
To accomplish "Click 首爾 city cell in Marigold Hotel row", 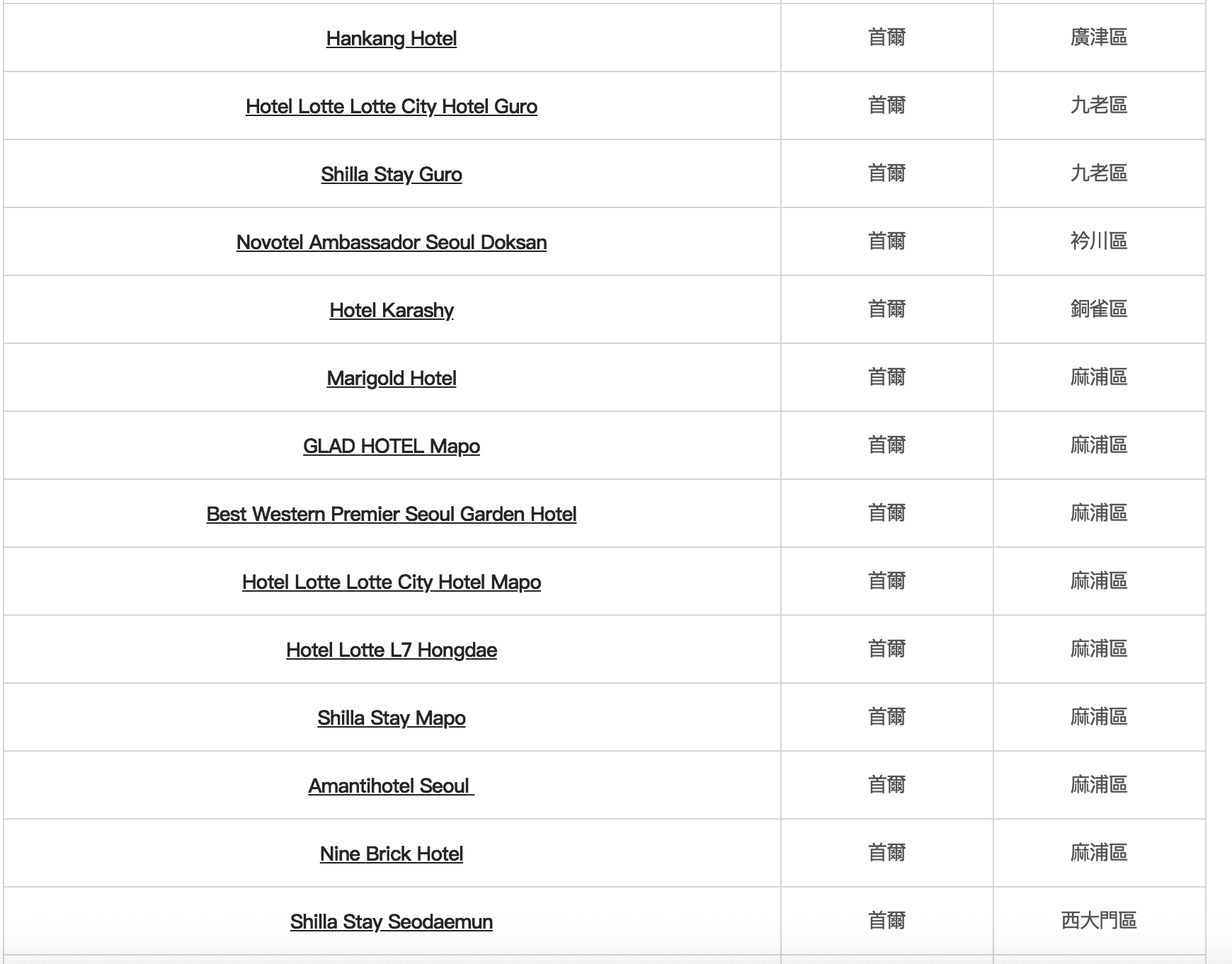I will pos(886,377).
